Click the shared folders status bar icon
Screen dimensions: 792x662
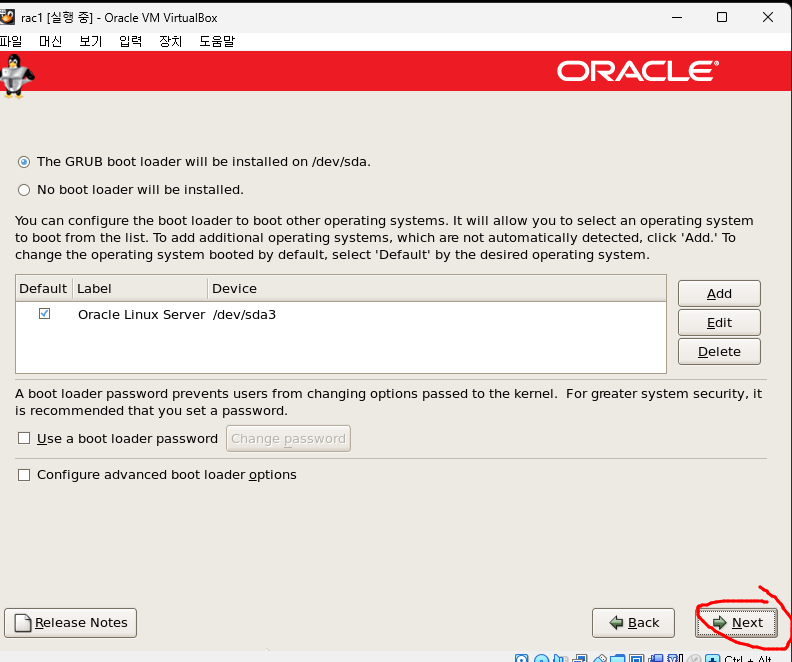click(x=617, y=658)
